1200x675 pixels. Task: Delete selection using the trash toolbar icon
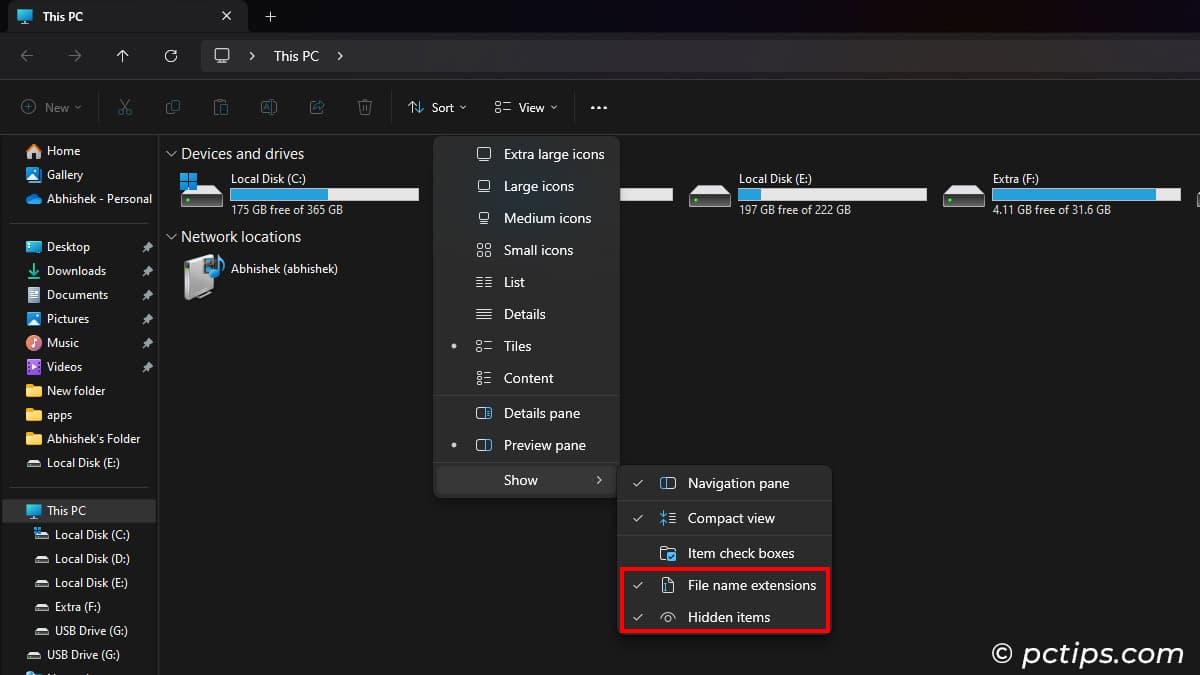tap(364, 107)
